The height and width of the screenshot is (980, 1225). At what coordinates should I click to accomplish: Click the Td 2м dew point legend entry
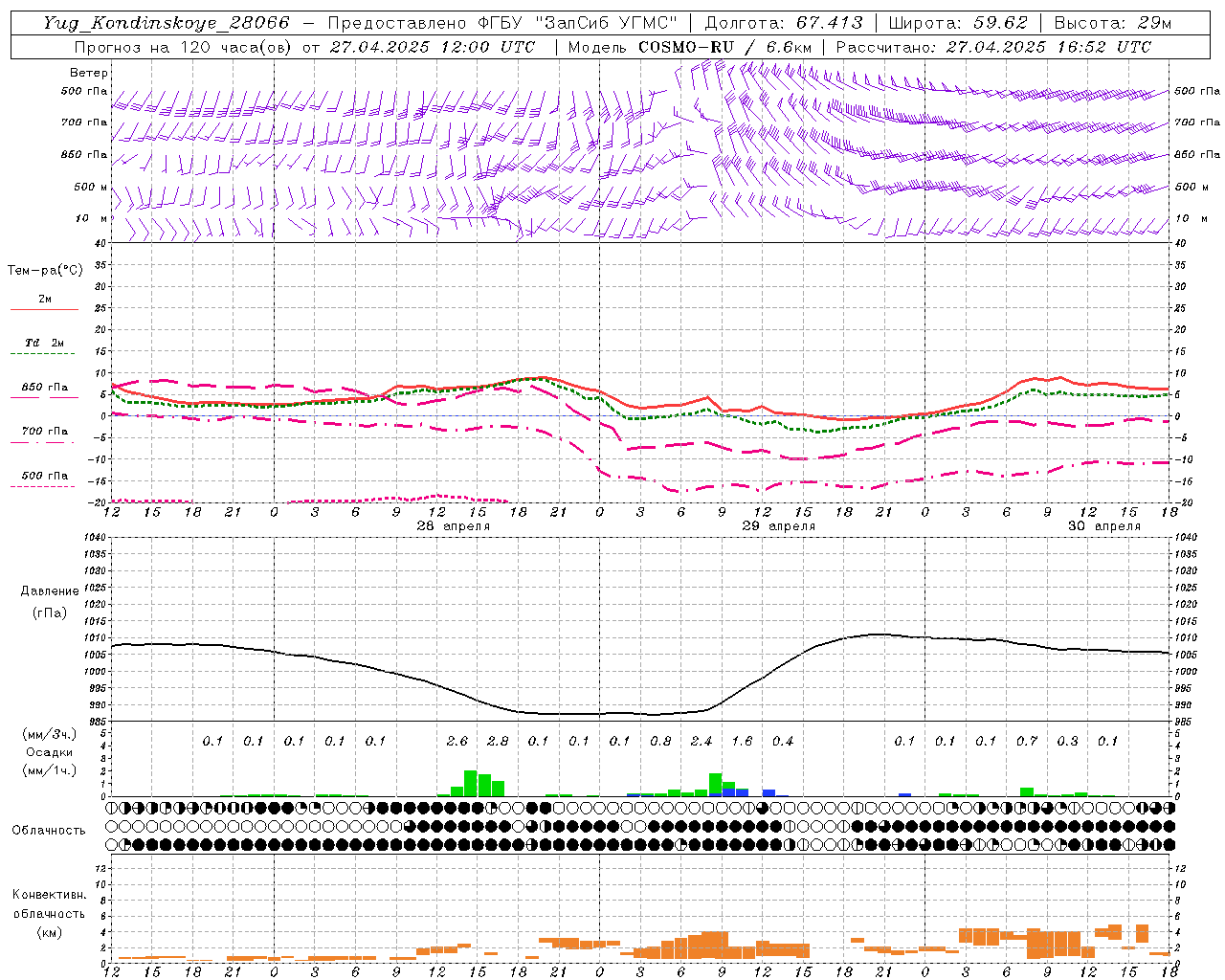point(44,345)
